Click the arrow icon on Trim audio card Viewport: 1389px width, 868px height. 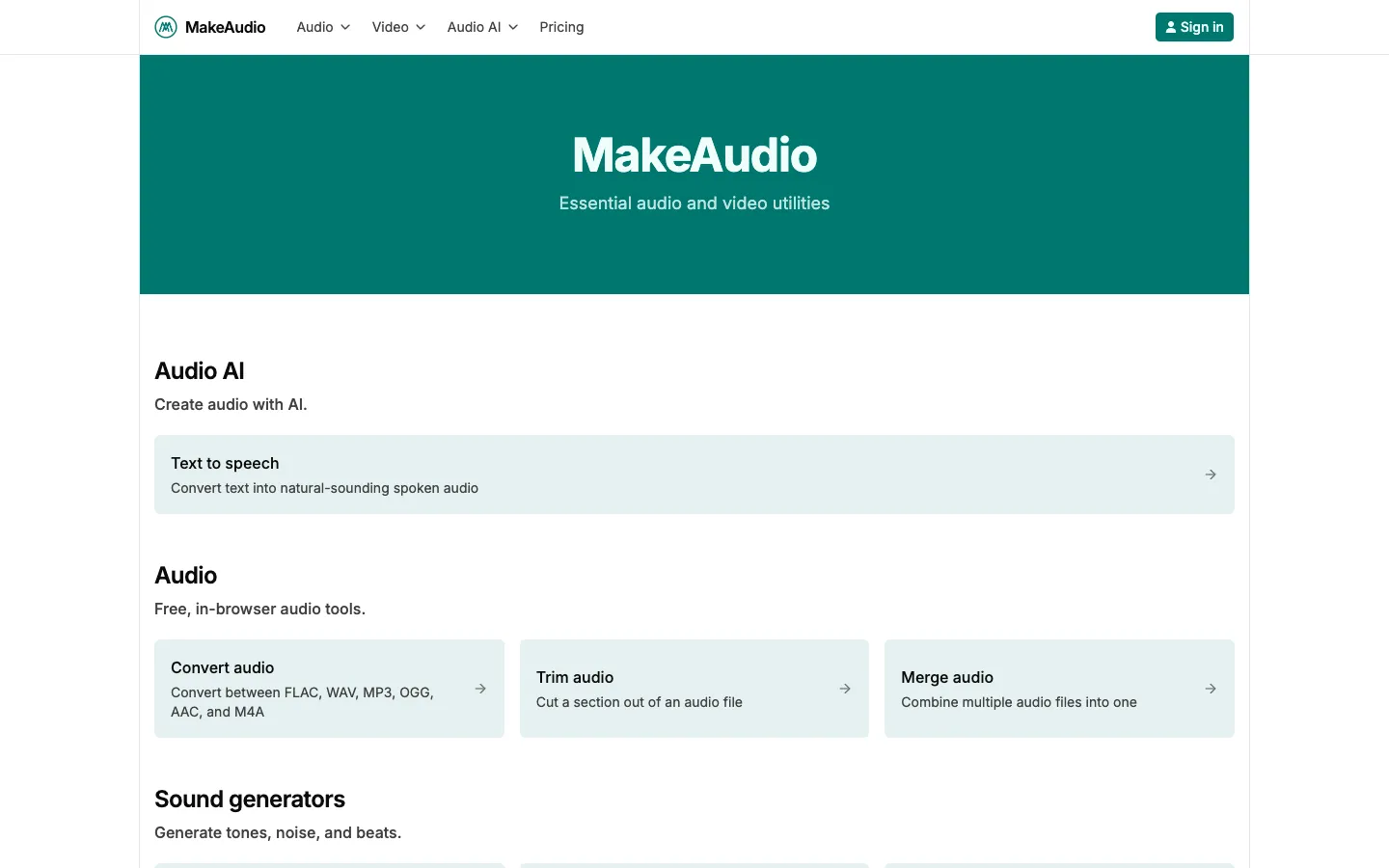[x=845, y=689]
